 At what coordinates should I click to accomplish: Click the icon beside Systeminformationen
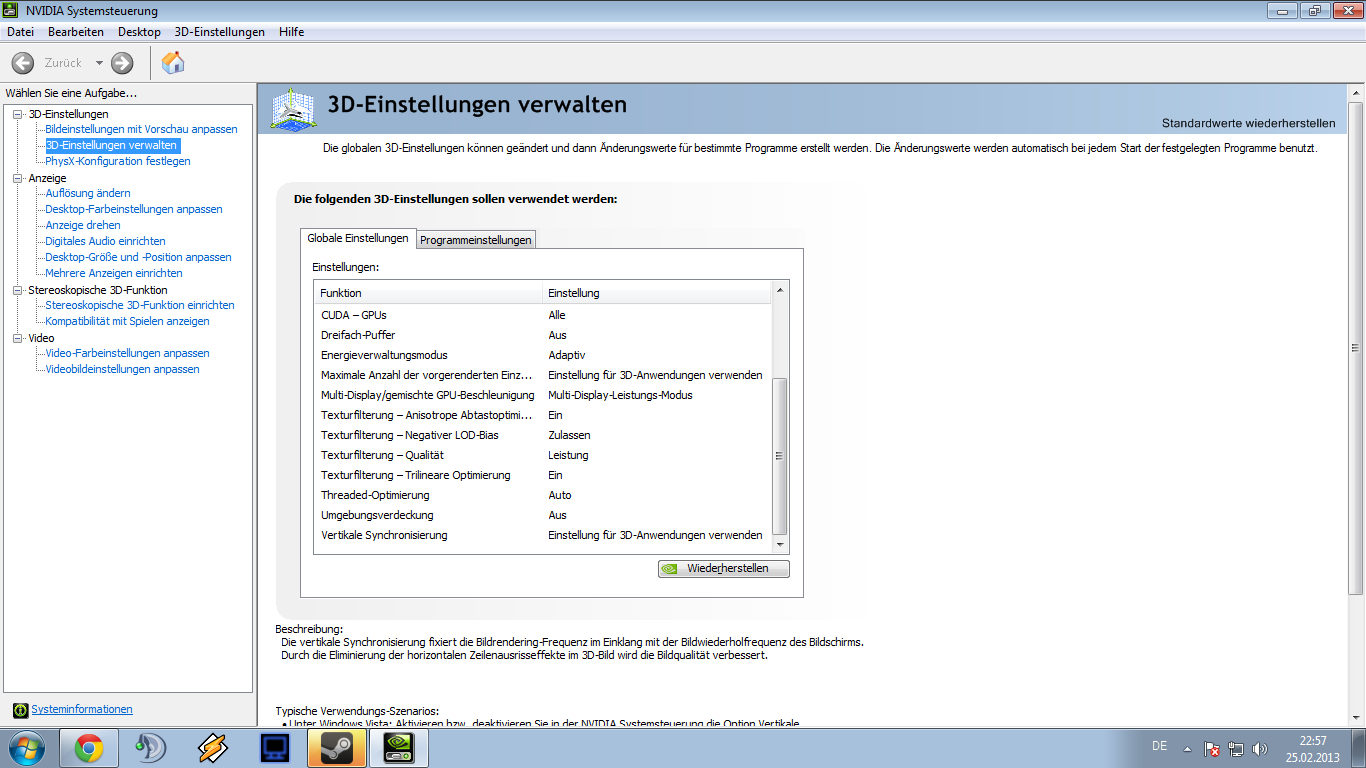[21, 710]
